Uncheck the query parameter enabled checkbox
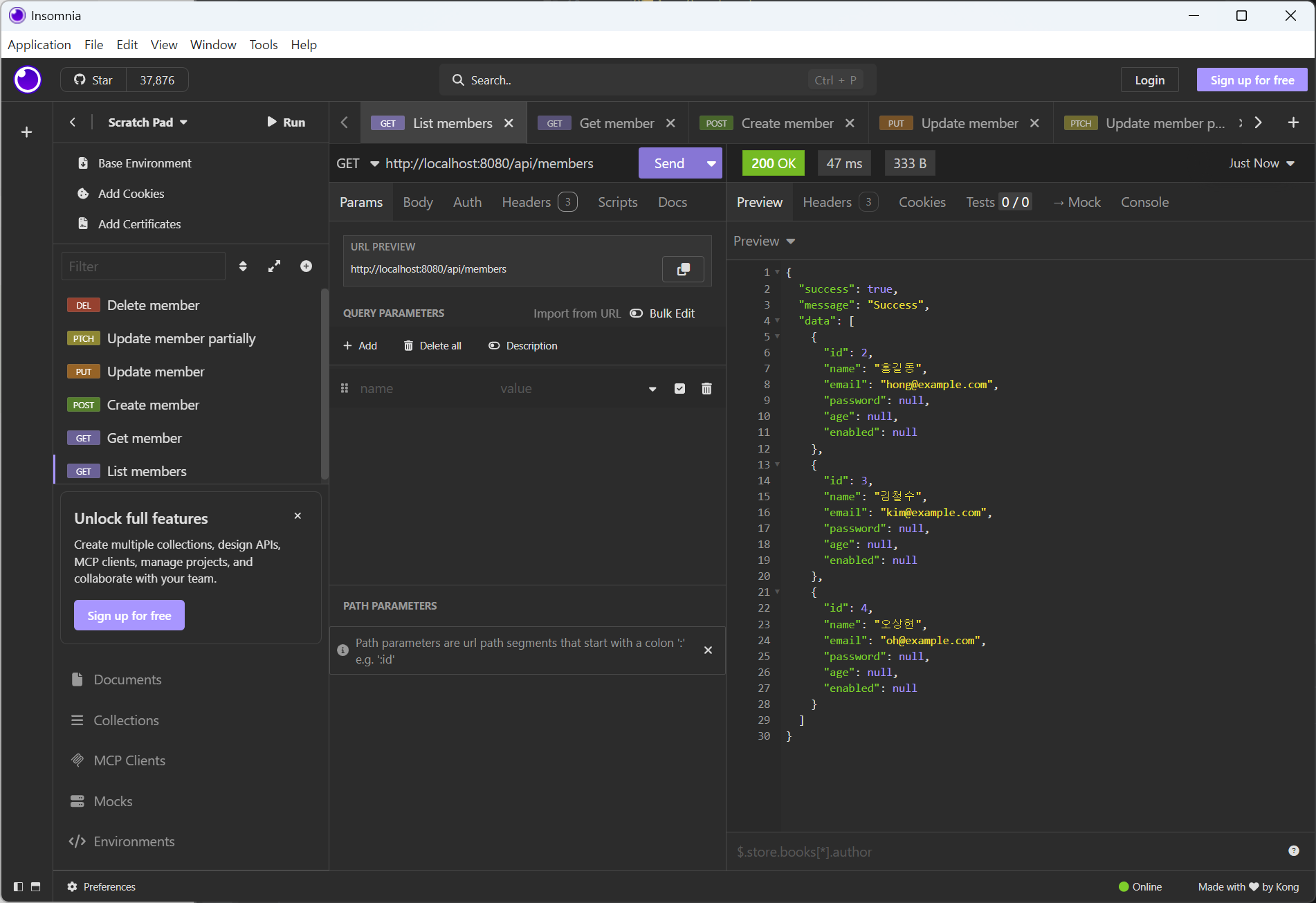 [679, 389]
